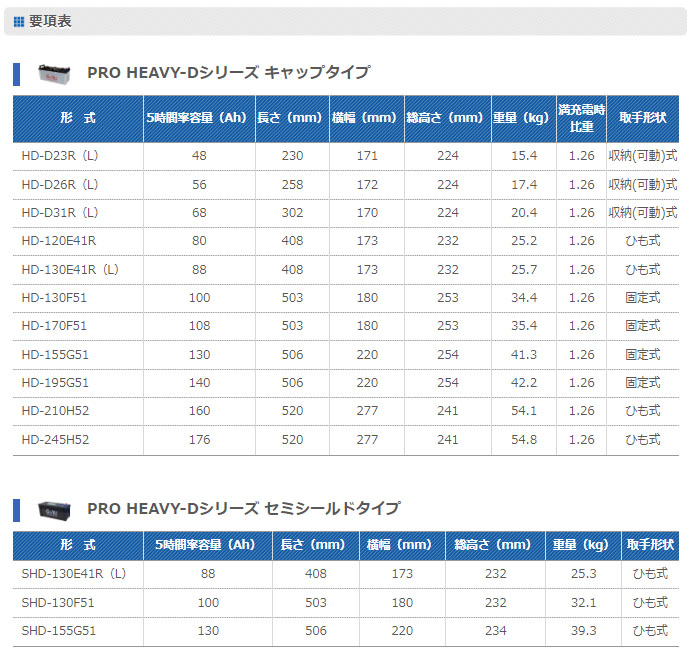Click capacity value 48 for HD-D23R
Screen dimensions: 694x665
click(x=199, y=156)
